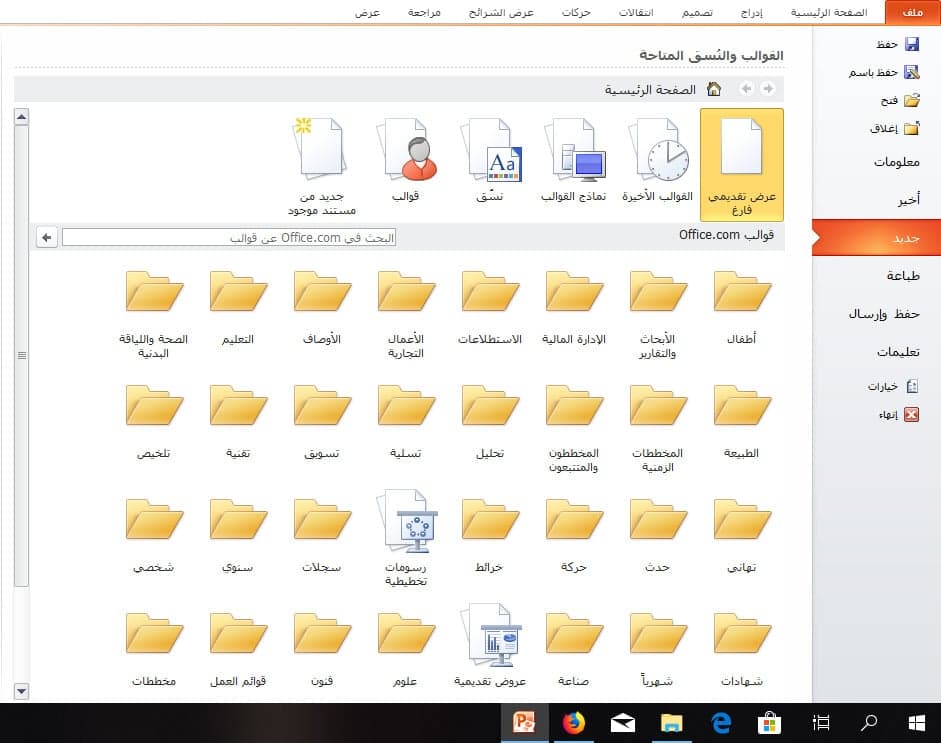Open the تلخيص folder
The width and height of the screenshot is (941, 743).
pos(154,421)
